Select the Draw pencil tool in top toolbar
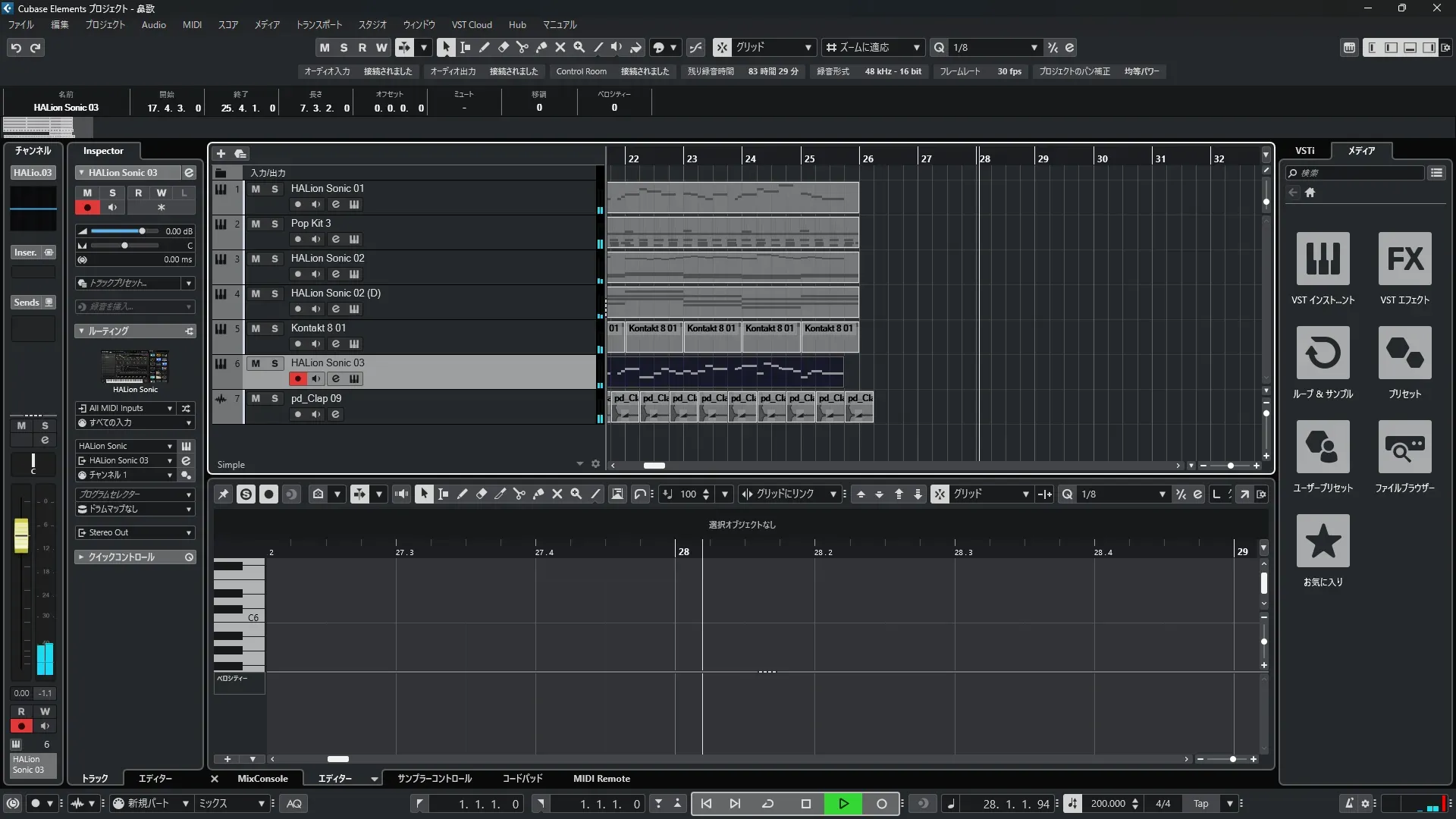The image size is (1456, 819). [x=484, y=47]
